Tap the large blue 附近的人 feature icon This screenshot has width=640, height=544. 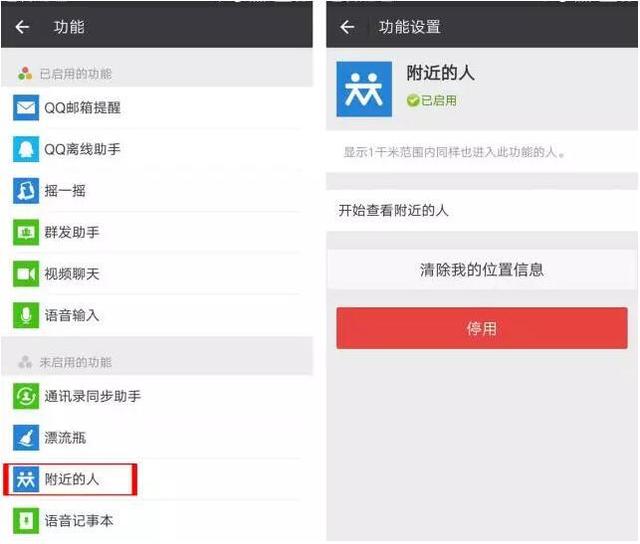pyautogui.click(x=364, y=89)
